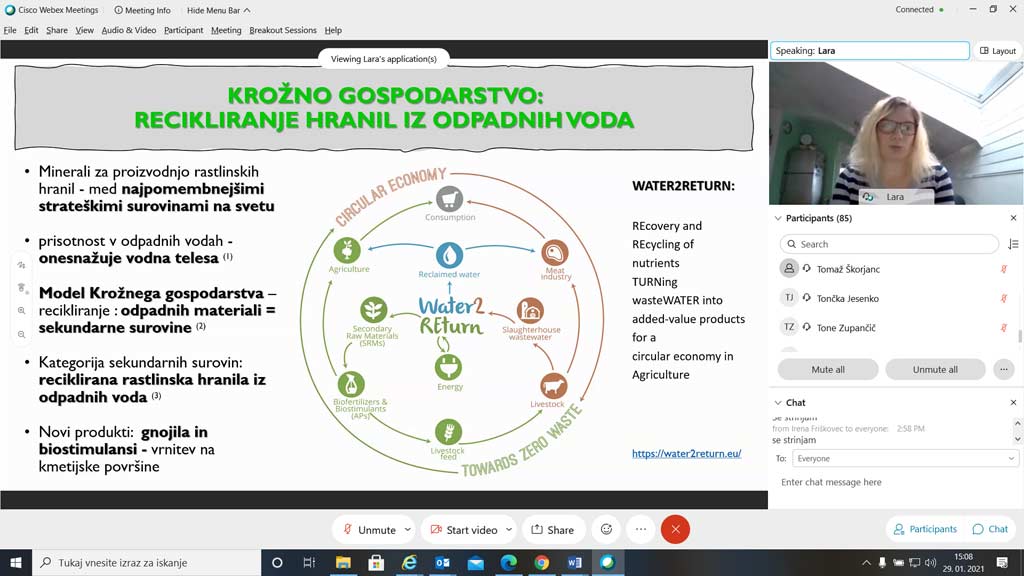Image resolution: width=1024 pixels, height=576 pixels.
Task: Open the water2return.eu link on the slide
Action: (x=686, y=453)
